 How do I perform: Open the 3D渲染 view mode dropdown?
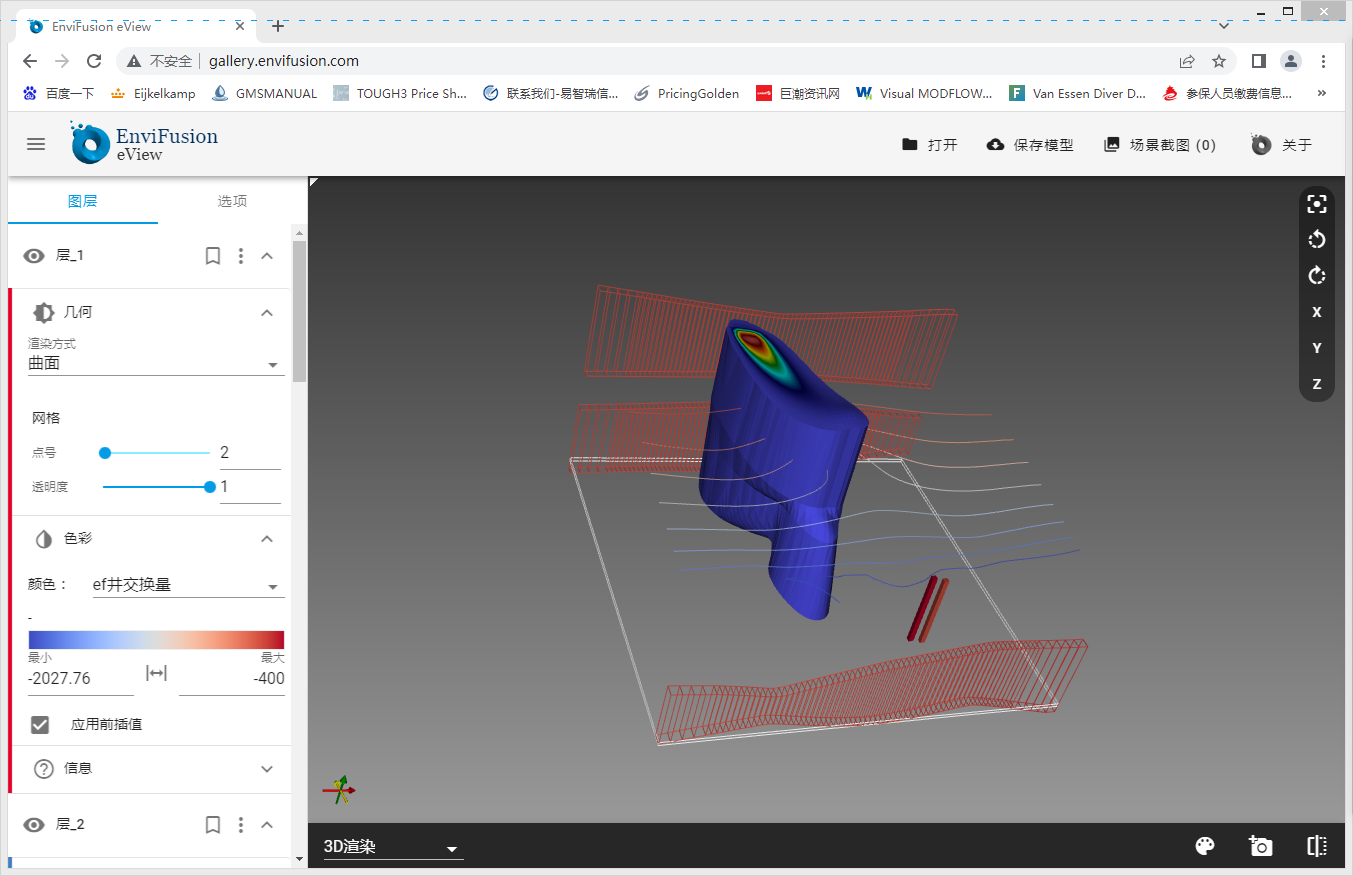point(392,847)
